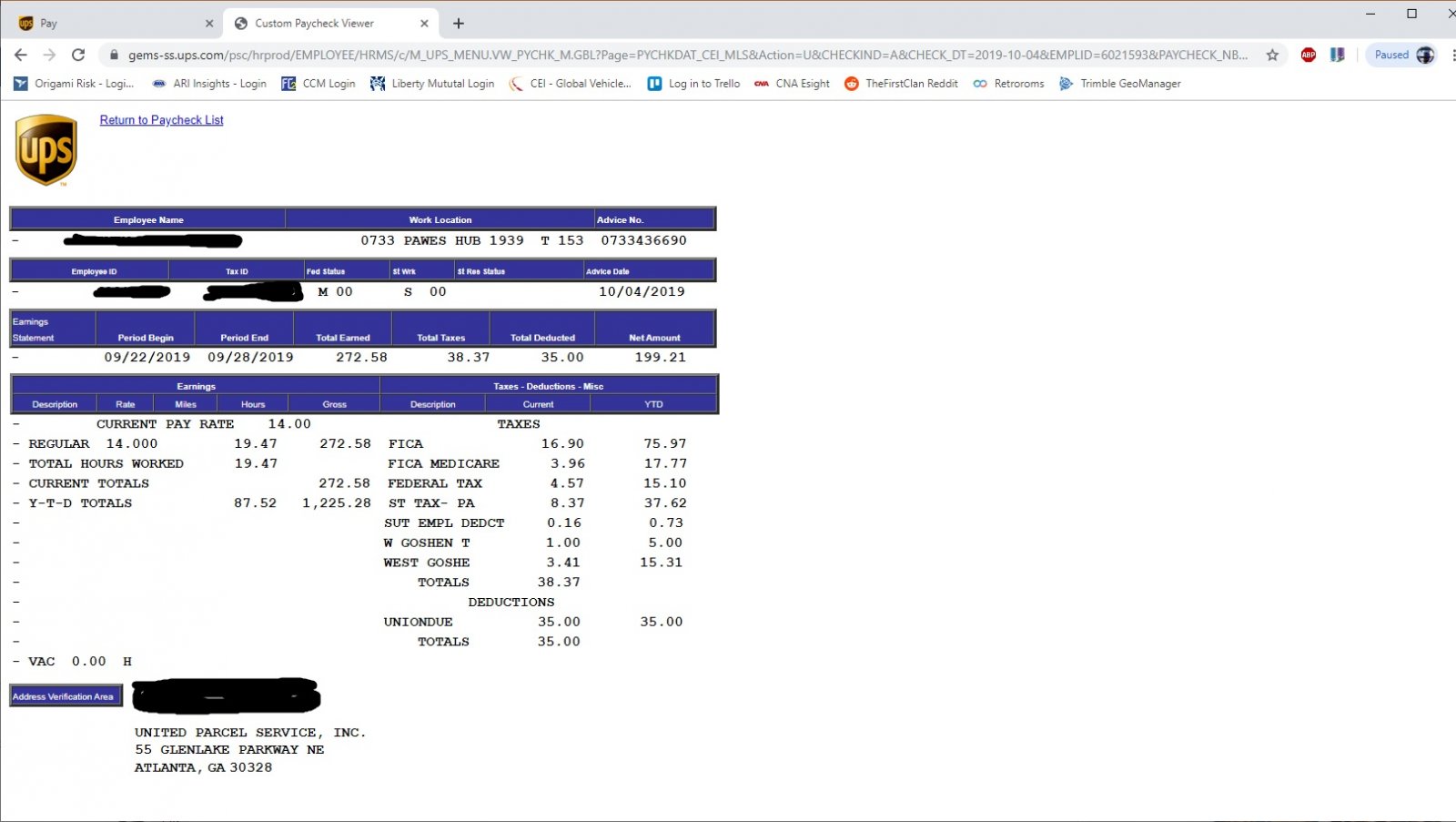
Task: Select period end 09/28/2019
Action: pyautogui.click(x=250, y=357)
